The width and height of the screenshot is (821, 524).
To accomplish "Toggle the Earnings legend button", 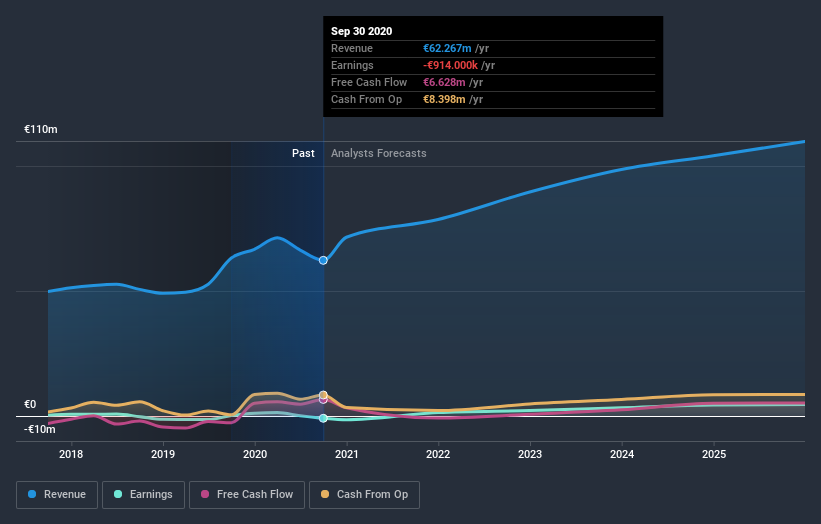I will pos(143,495).
